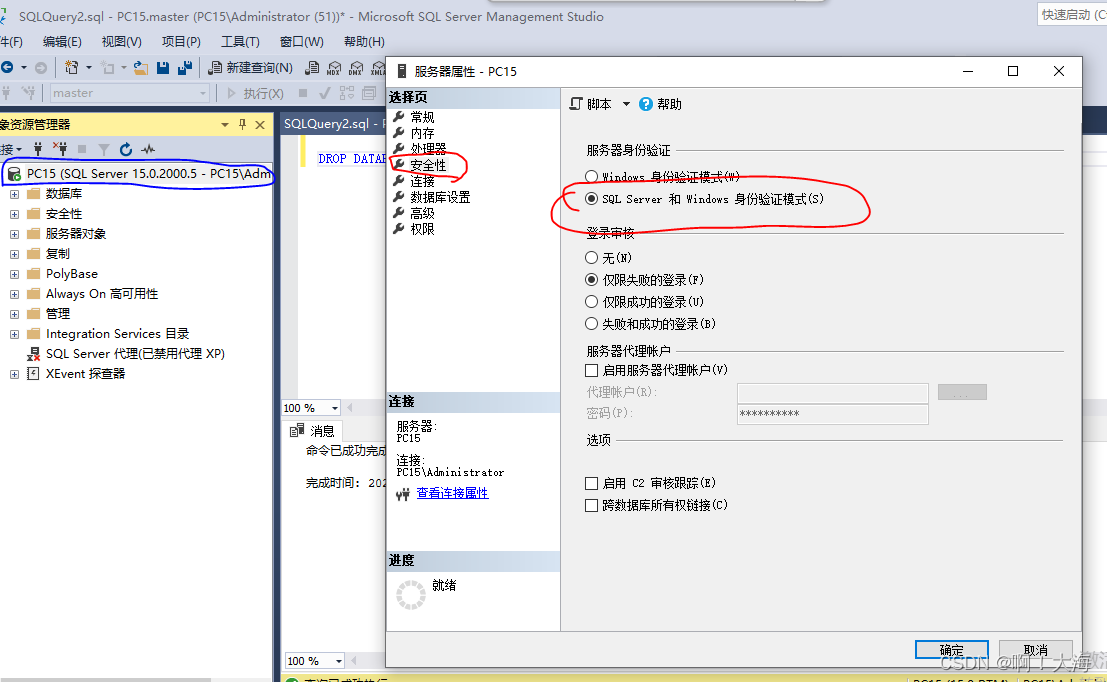Select SQL Server 代理 agent item
This screenshot has width=1107, height=682.
pyautogui.click(x=135, y=354)
